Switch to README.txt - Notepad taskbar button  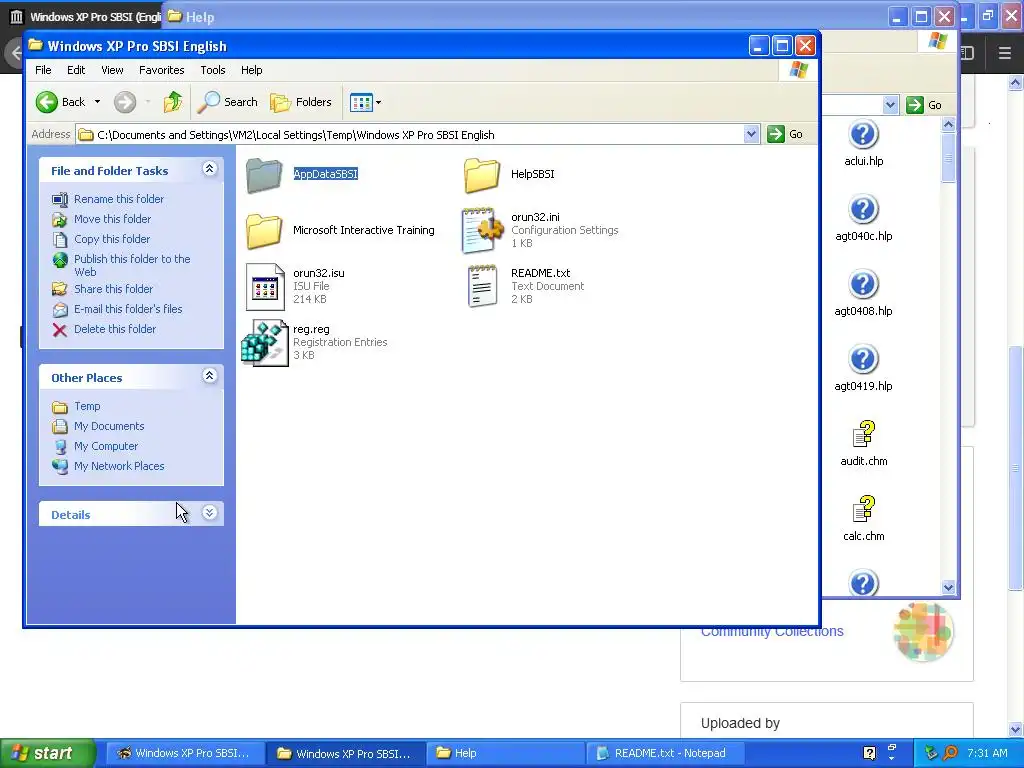pos(666,753)
